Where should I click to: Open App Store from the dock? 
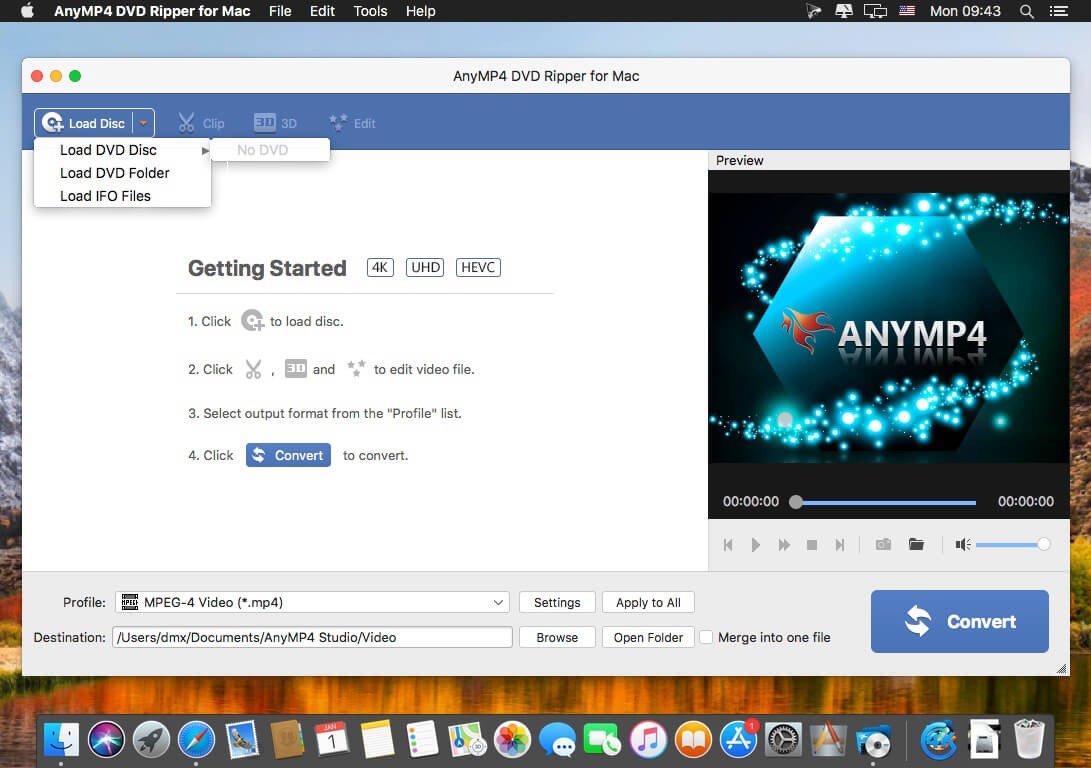[x=738, y=739]
